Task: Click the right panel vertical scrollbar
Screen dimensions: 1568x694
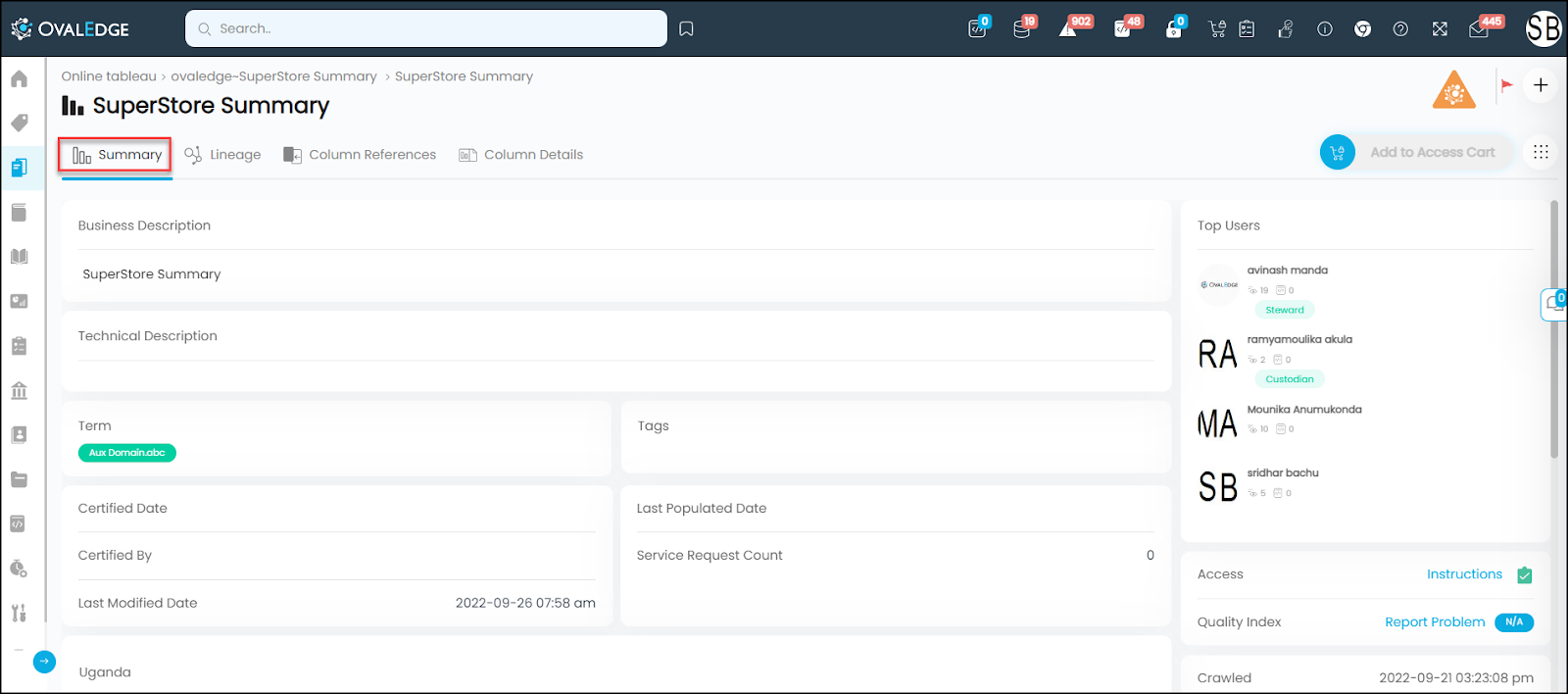Action: point(1554,330)
